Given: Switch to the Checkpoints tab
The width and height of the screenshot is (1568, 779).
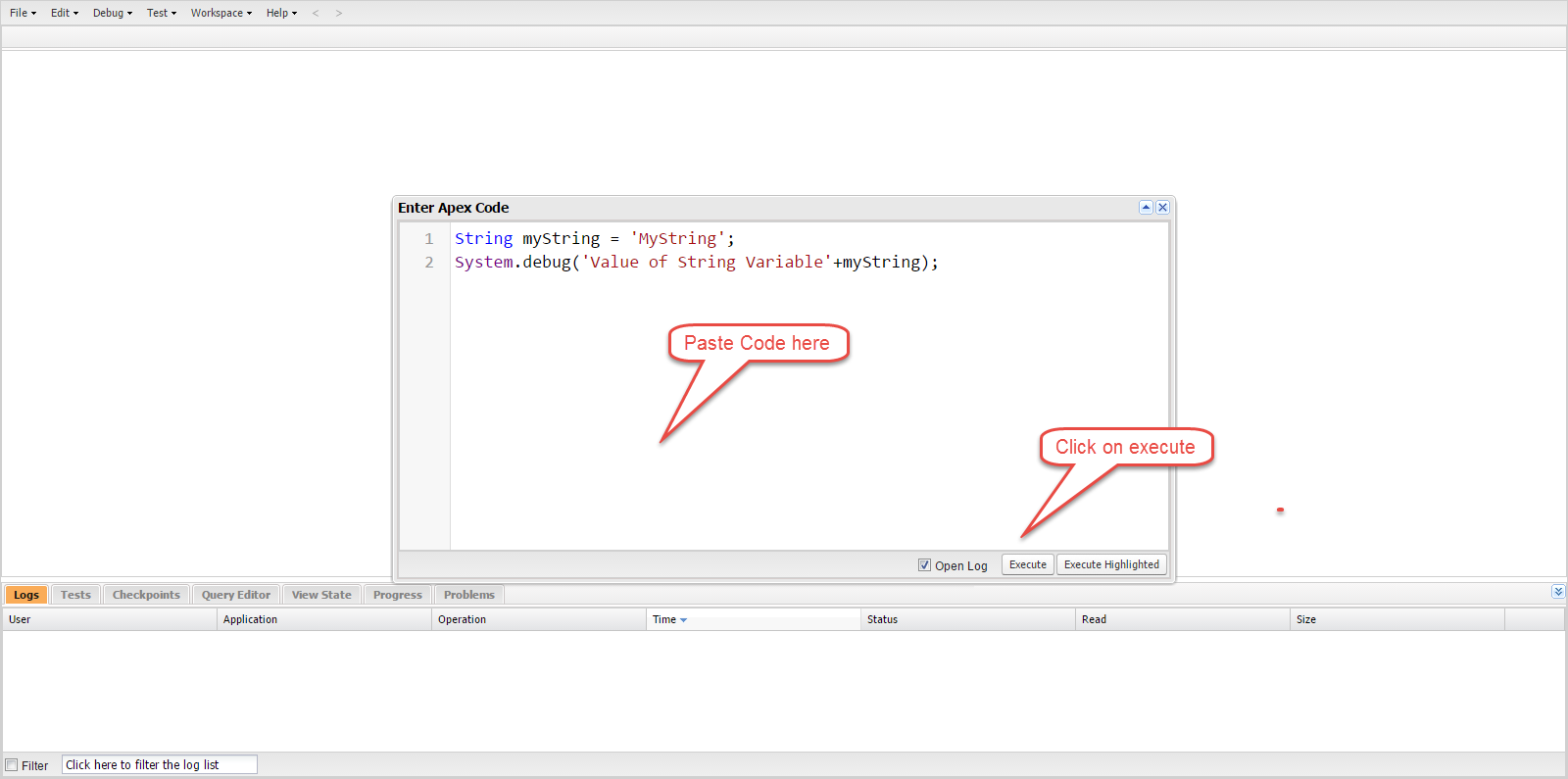Looking at the screenshot, I should [x=146, y=595].
